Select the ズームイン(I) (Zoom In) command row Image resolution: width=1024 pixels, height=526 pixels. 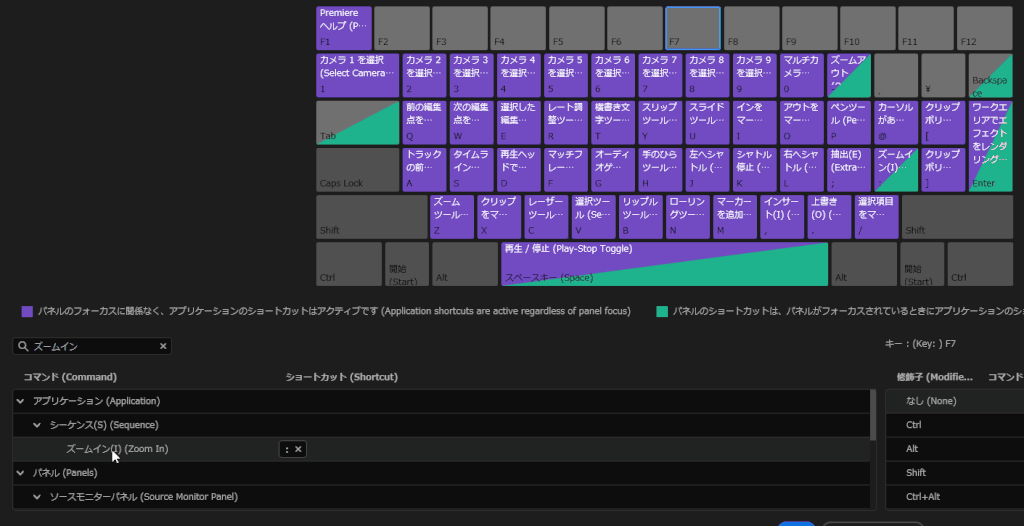point(441,449)
